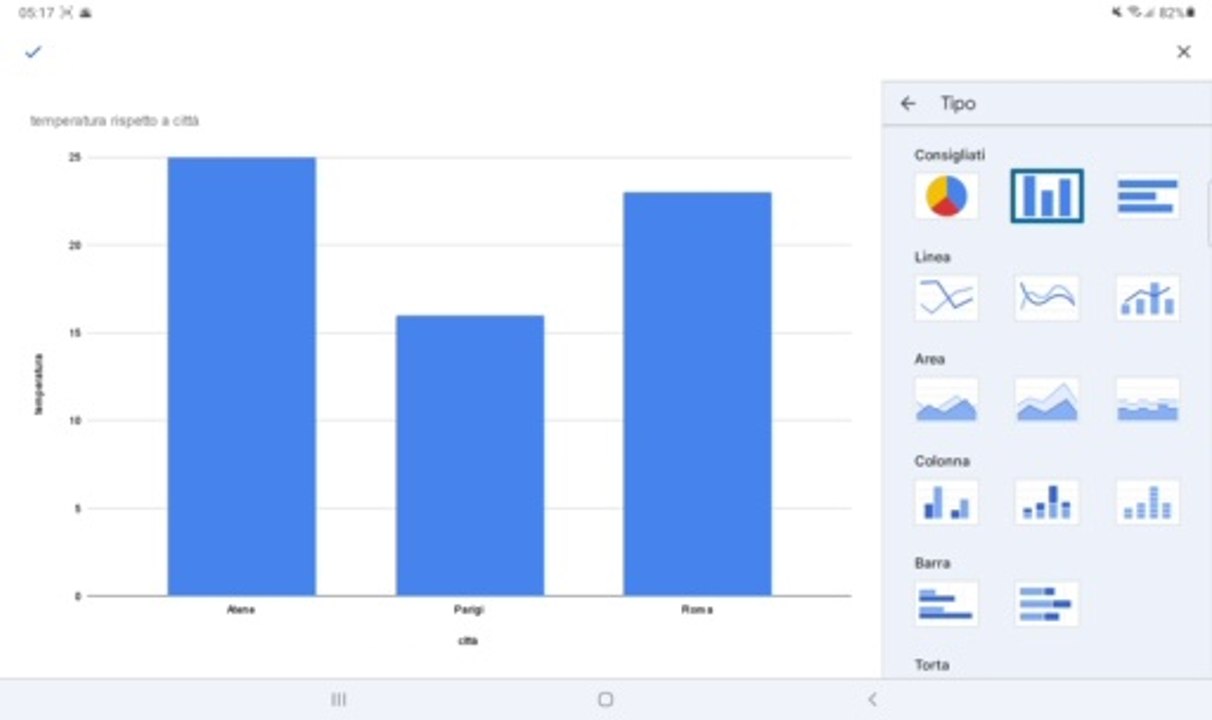Choose the smooth line chart type
The height and width of the screenshot is (720, 1212).
click(x=1047, y=298)
